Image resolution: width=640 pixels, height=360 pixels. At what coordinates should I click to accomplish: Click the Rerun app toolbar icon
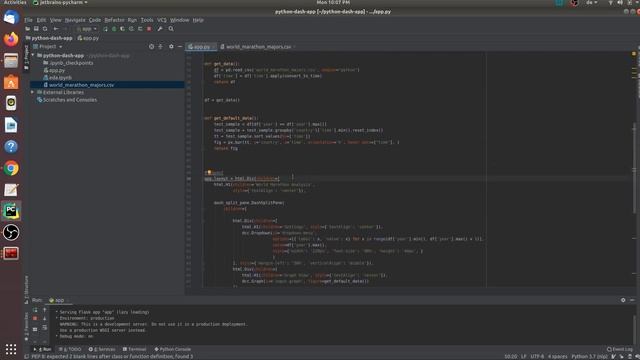tap(105, 29)
